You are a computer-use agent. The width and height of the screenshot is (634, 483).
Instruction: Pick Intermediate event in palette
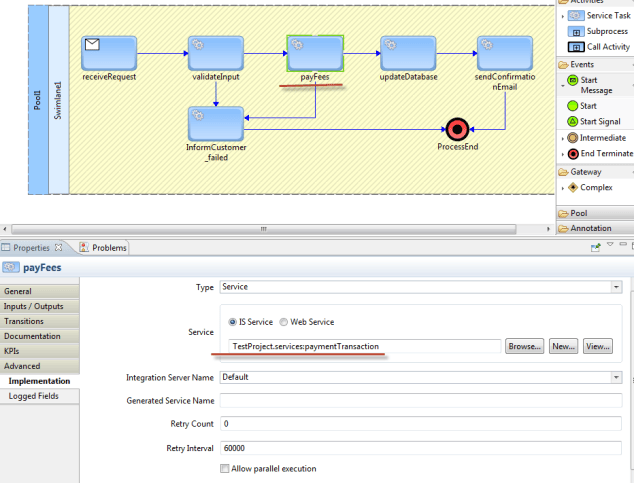597,138
